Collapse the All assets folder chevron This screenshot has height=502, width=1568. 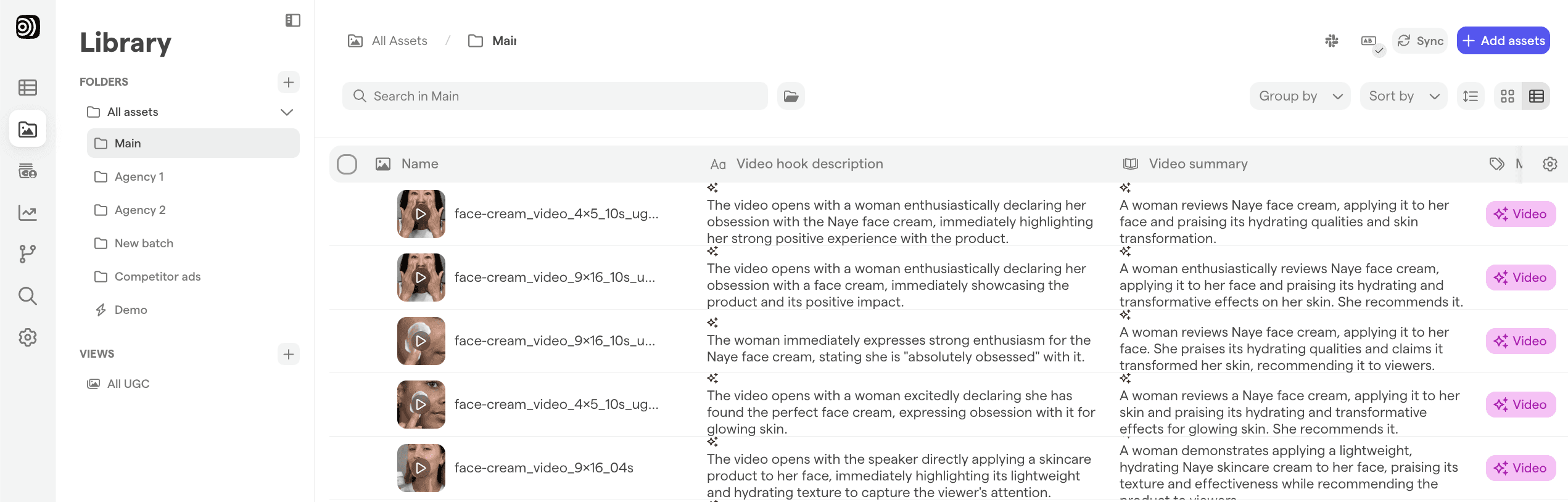coord(287,112)
